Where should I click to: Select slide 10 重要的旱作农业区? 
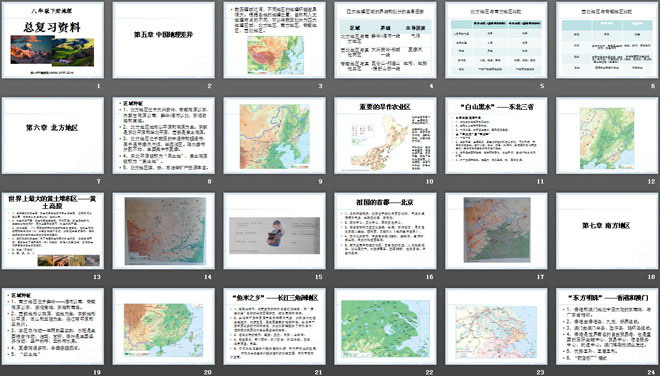385,136
